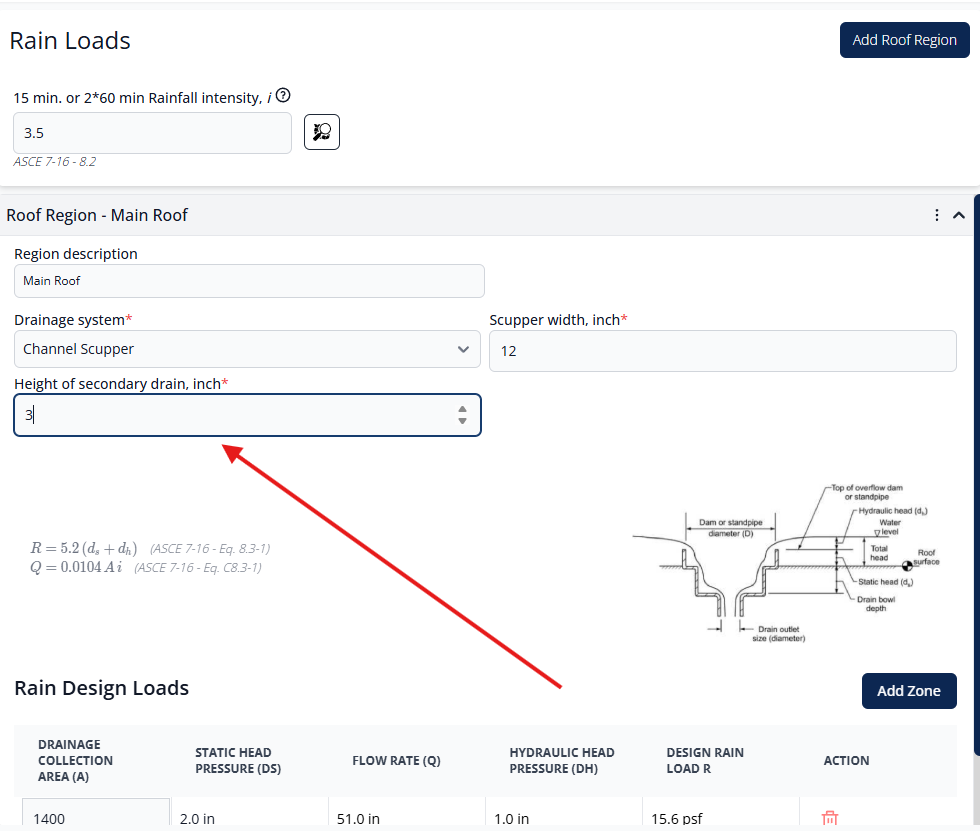Click the rainfall intensity help question-mark icon

click(x=283, y=96)
